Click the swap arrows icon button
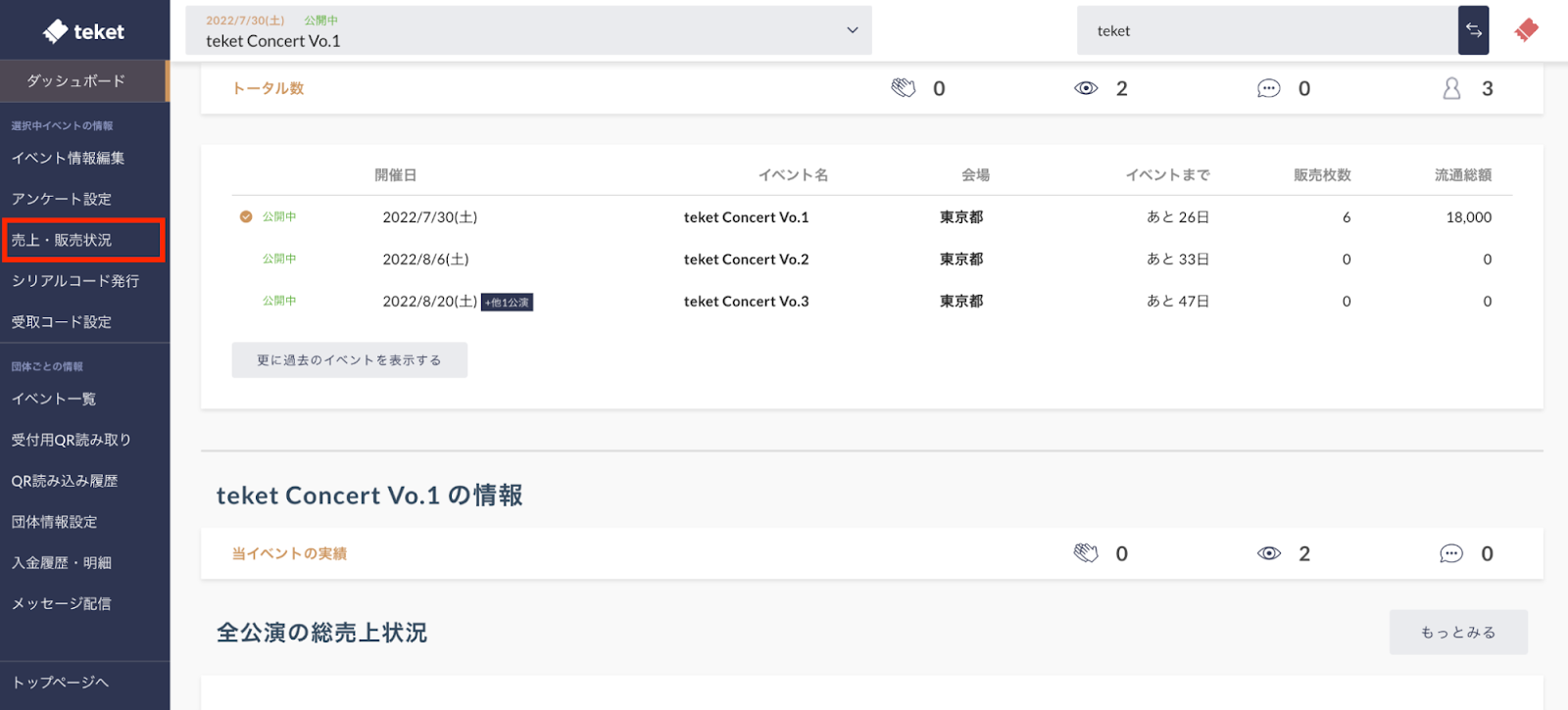 click(x=1473, y=30)
